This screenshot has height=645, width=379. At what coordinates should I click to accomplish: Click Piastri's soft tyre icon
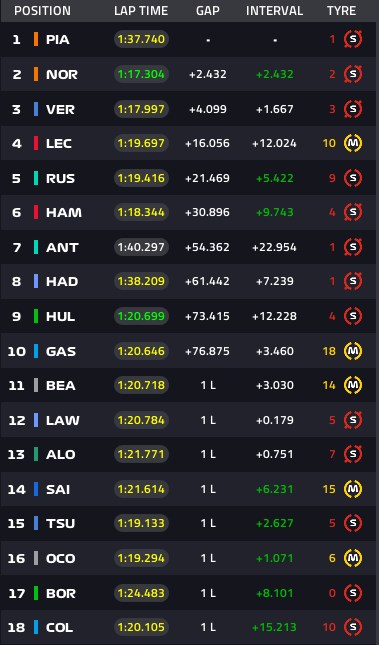[x=353, y=39]
